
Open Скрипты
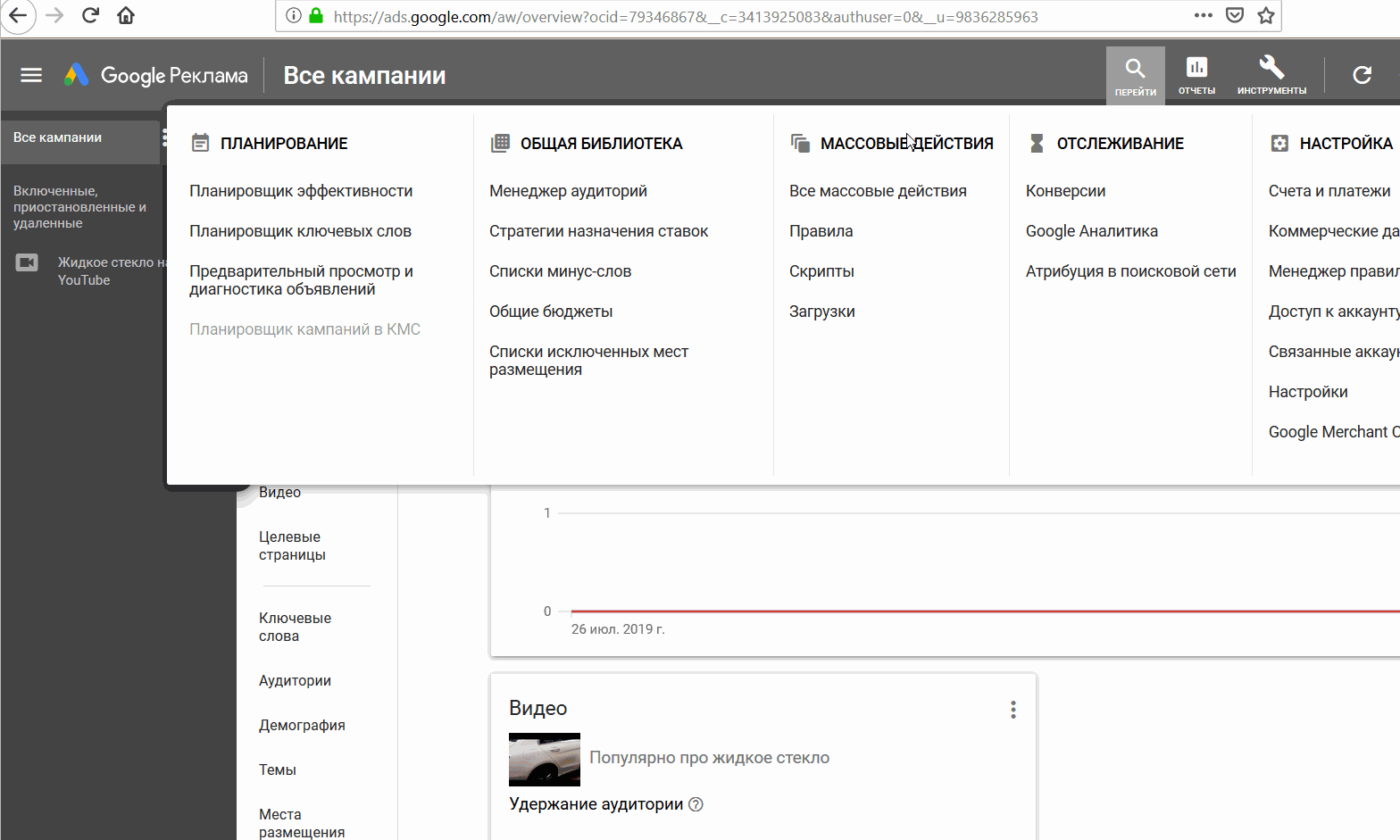pyautogui.click(x=821, y=271)
